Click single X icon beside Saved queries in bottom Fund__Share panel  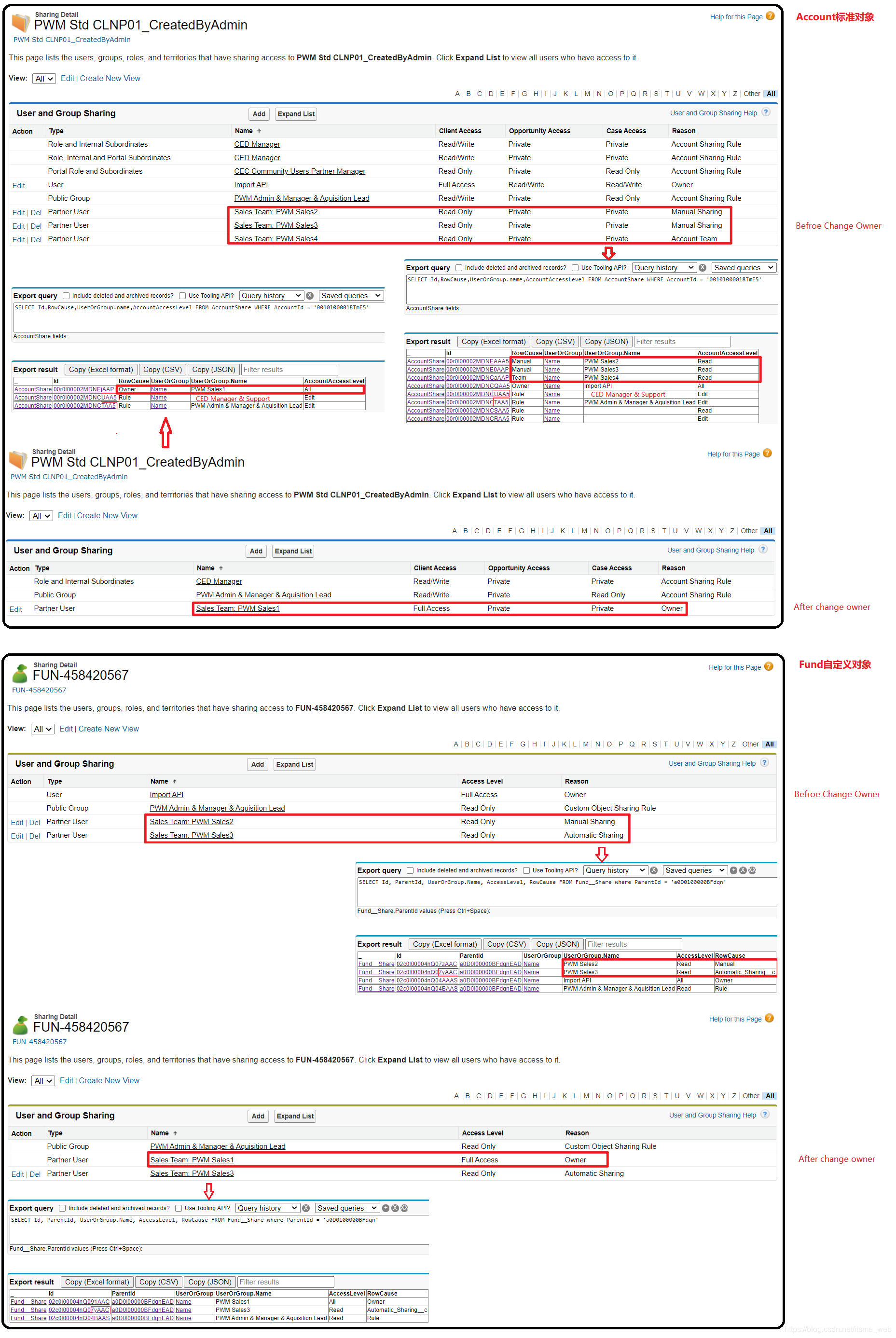[x=395, y=1208]
